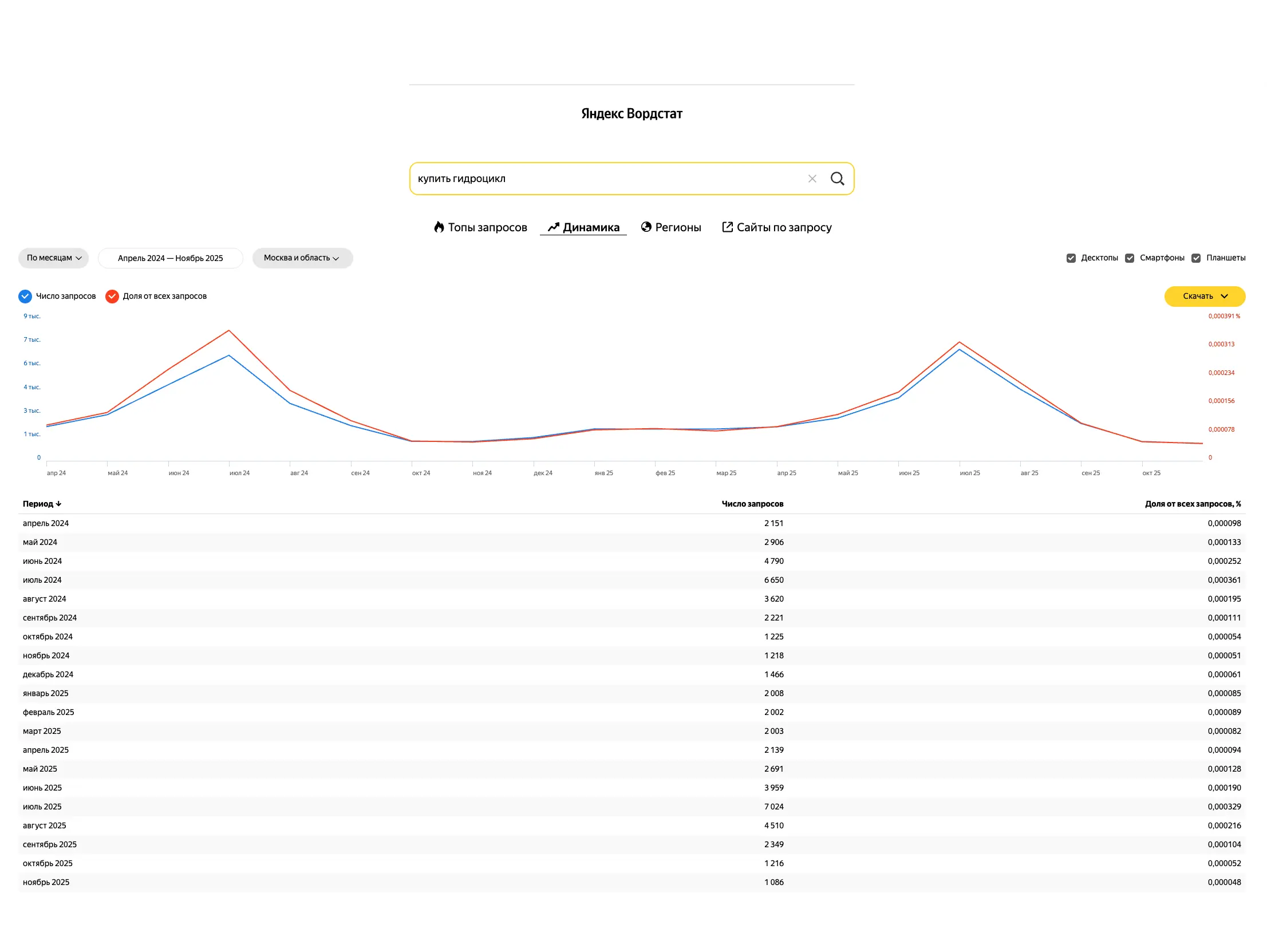
Task: Uncheck the Смартфоны checkbox
Action: [1129, 258]
